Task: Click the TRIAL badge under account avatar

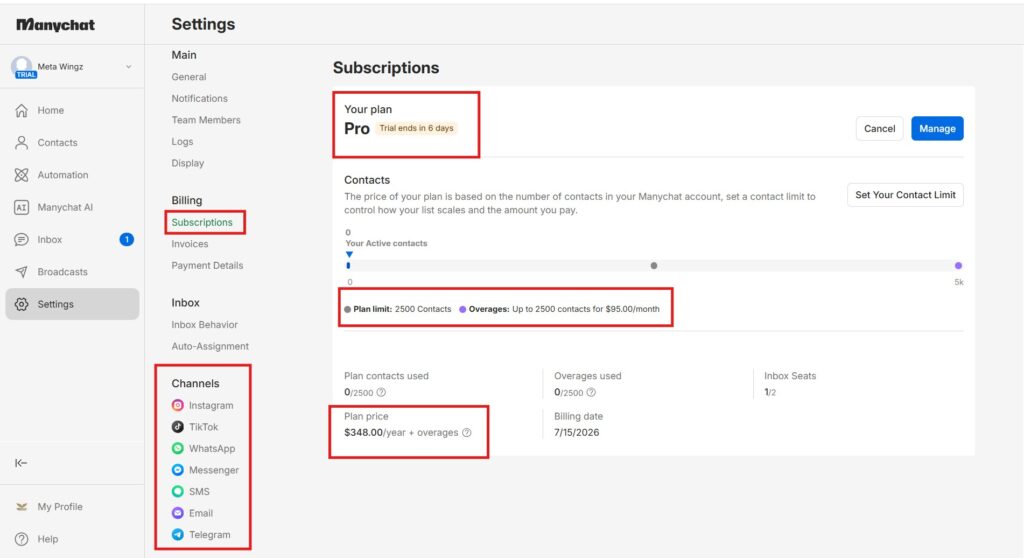Action: (26, 75)
